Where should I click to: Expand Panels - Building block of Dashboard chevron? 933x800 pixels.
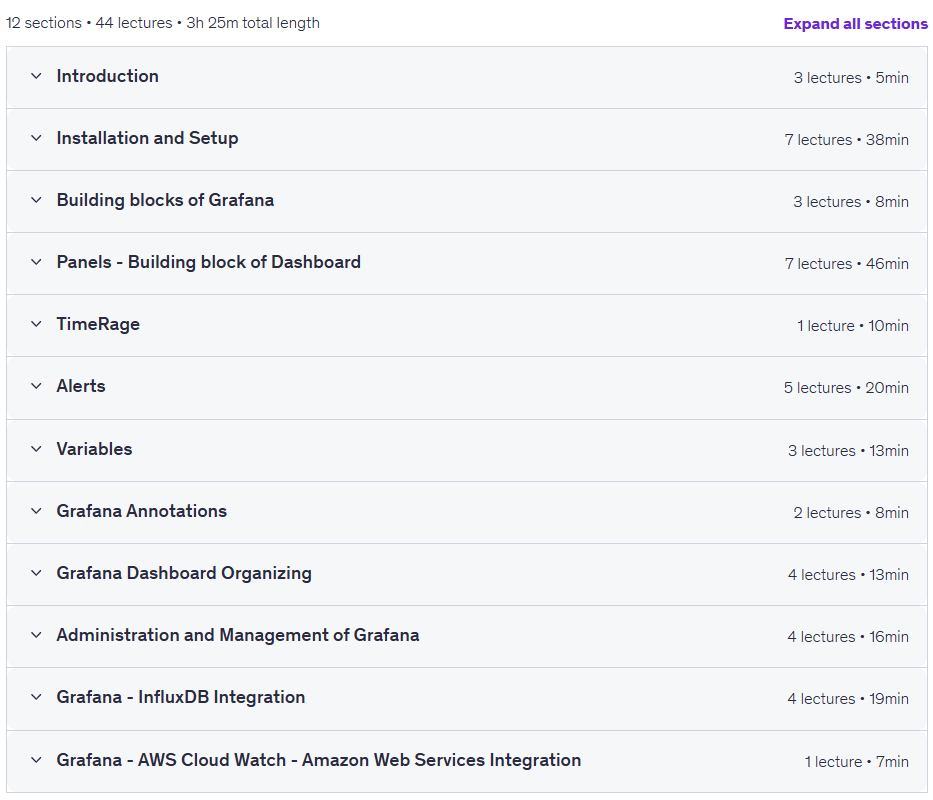click(x=36, y=262)
